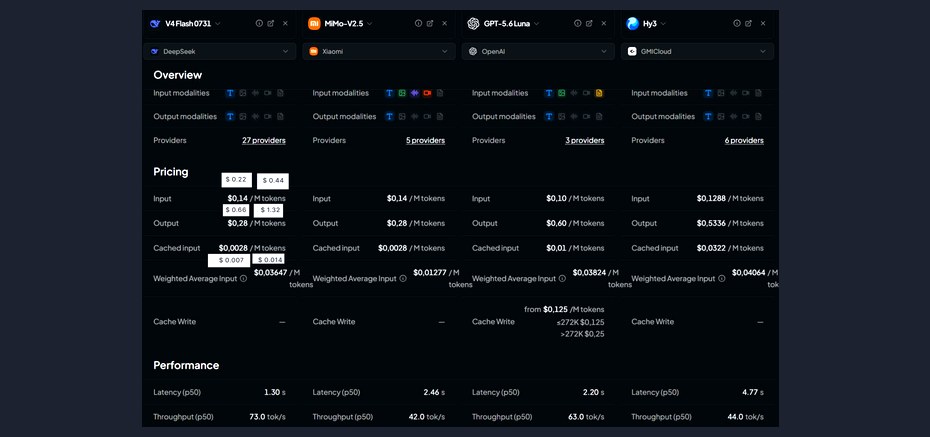Click info icon in V4 Flash 0731 header

259,24
